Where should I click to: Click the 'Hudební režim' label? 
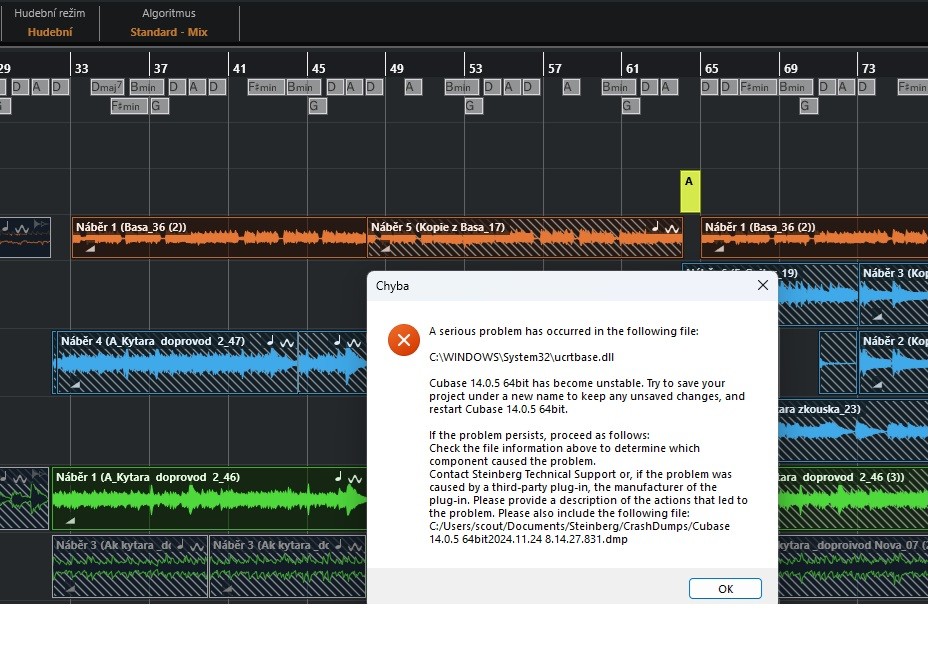point(50,13)
